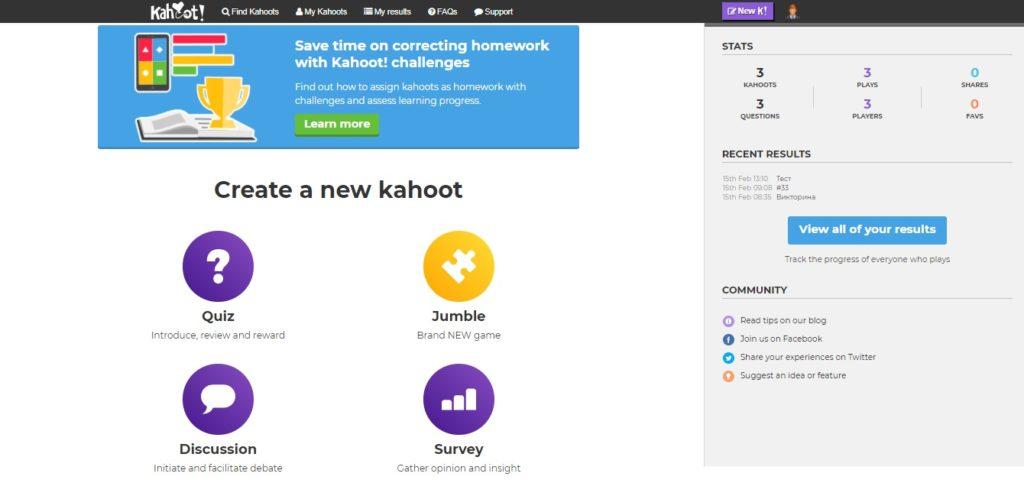Click the Plays count in Stats
The image size is (1024, 483).
(867, 73)
